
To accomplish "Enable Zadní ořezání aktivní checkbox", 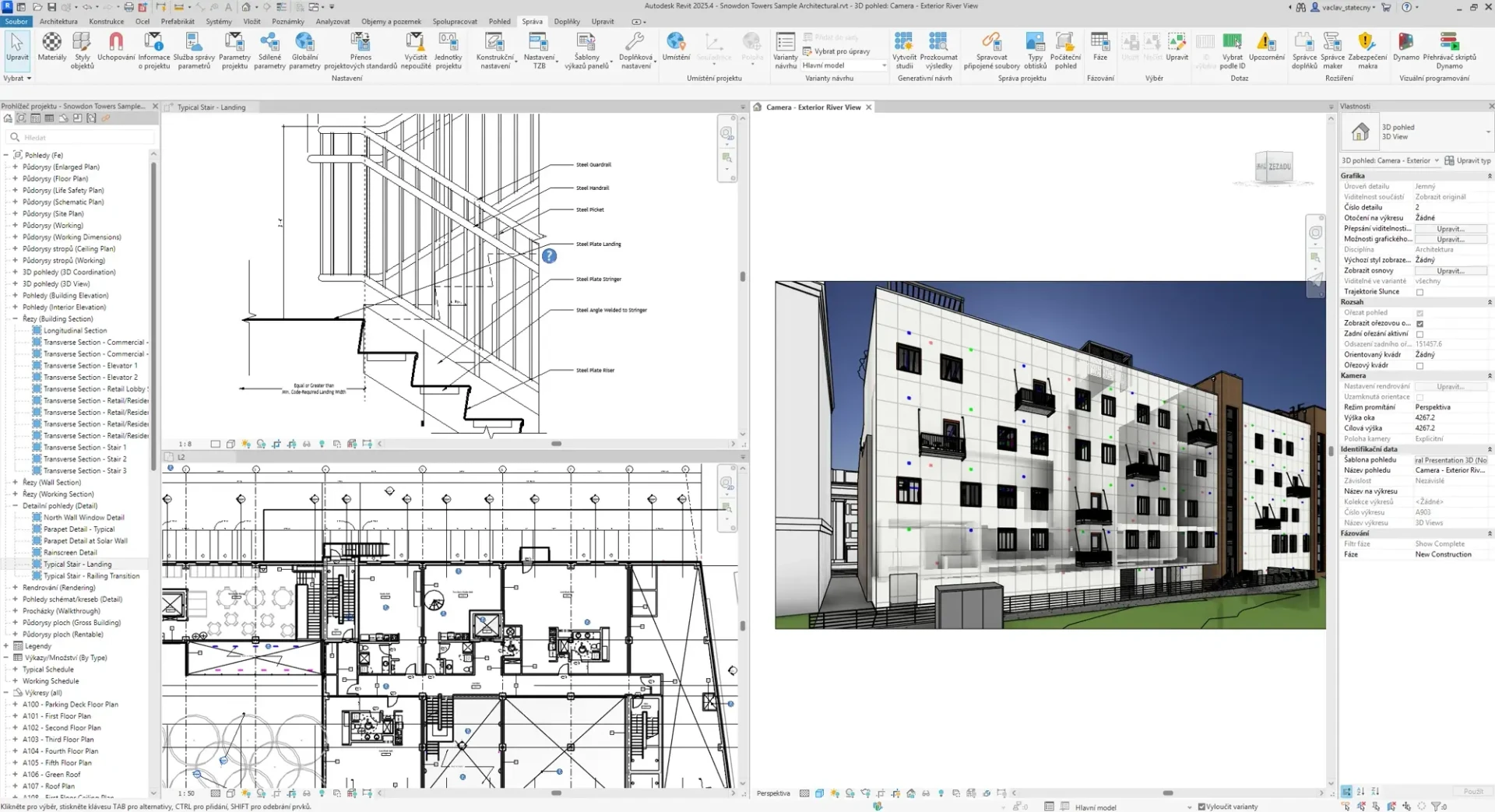I will 1419,334.
